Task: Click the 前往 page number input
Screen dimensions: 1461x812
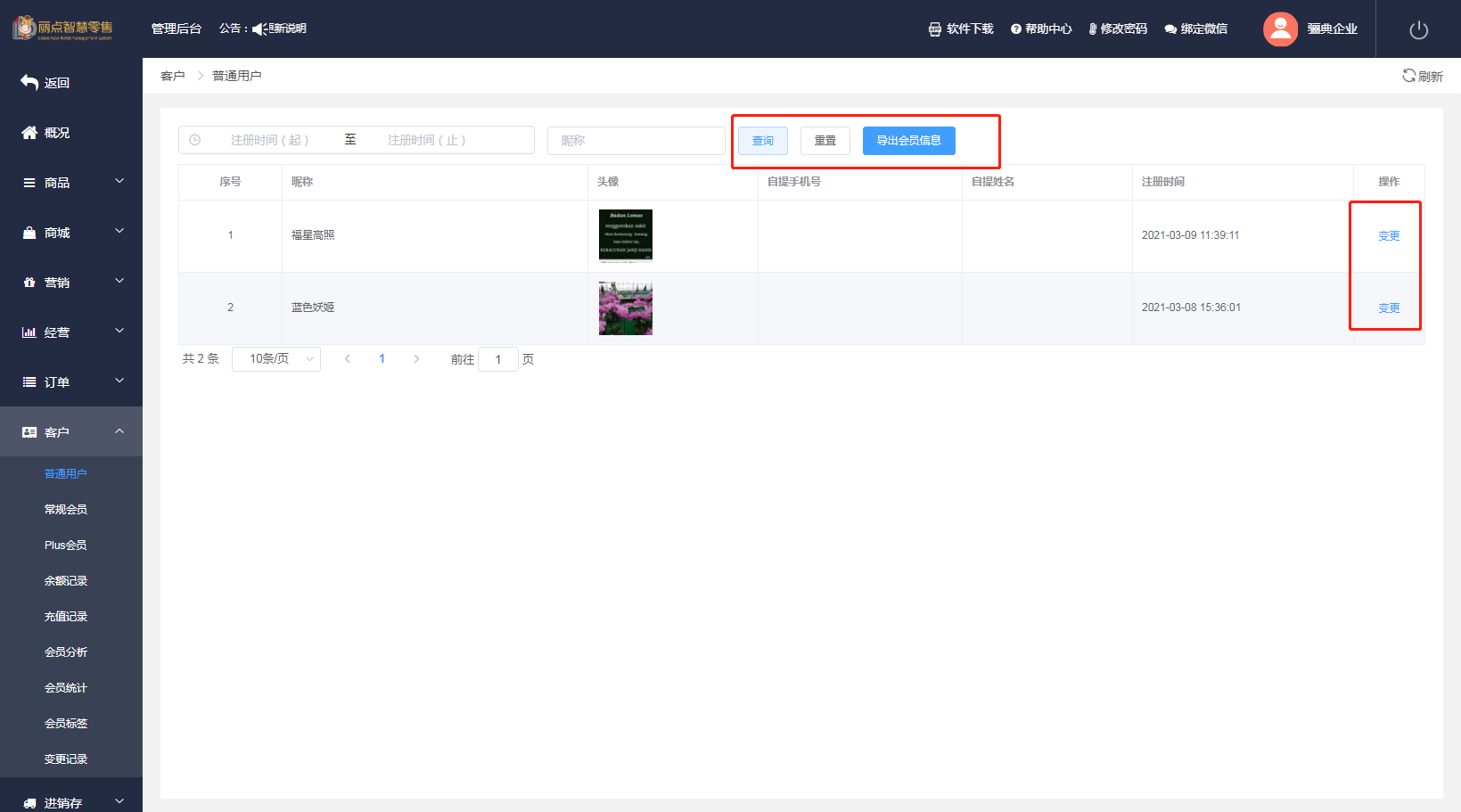Action: [498, 359]
